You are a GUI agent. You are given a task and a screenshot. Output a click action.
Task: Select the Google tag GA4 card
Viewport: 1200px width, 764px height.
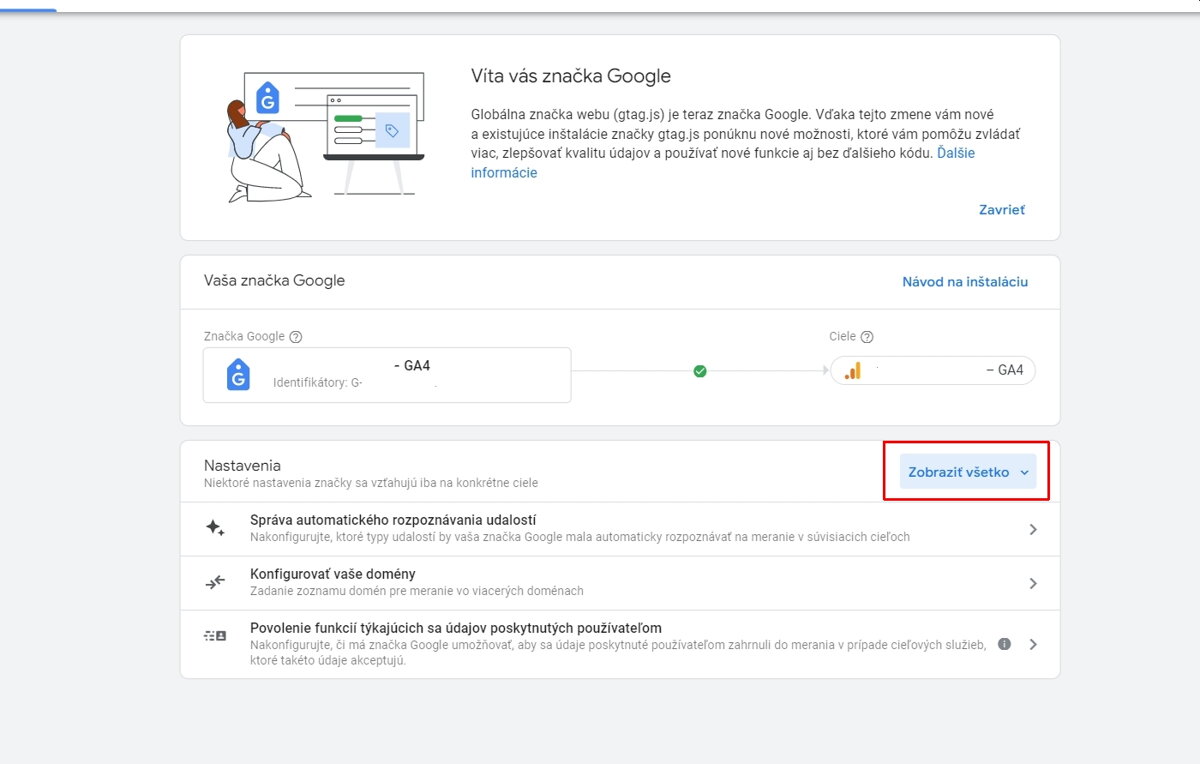coord(387,375)
